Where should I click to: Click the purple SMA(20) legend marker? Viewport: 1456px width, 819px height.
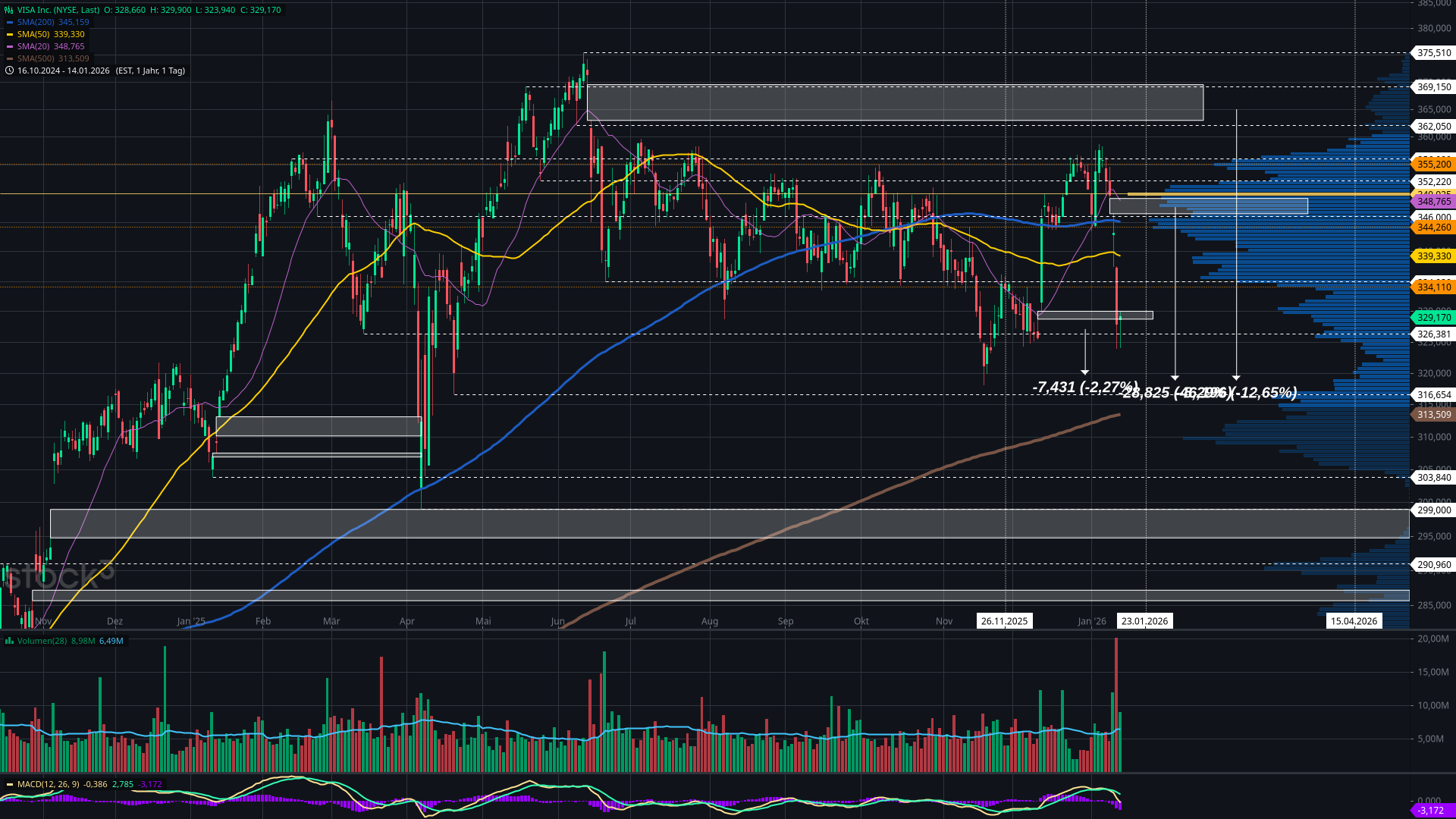pos(10,46)
